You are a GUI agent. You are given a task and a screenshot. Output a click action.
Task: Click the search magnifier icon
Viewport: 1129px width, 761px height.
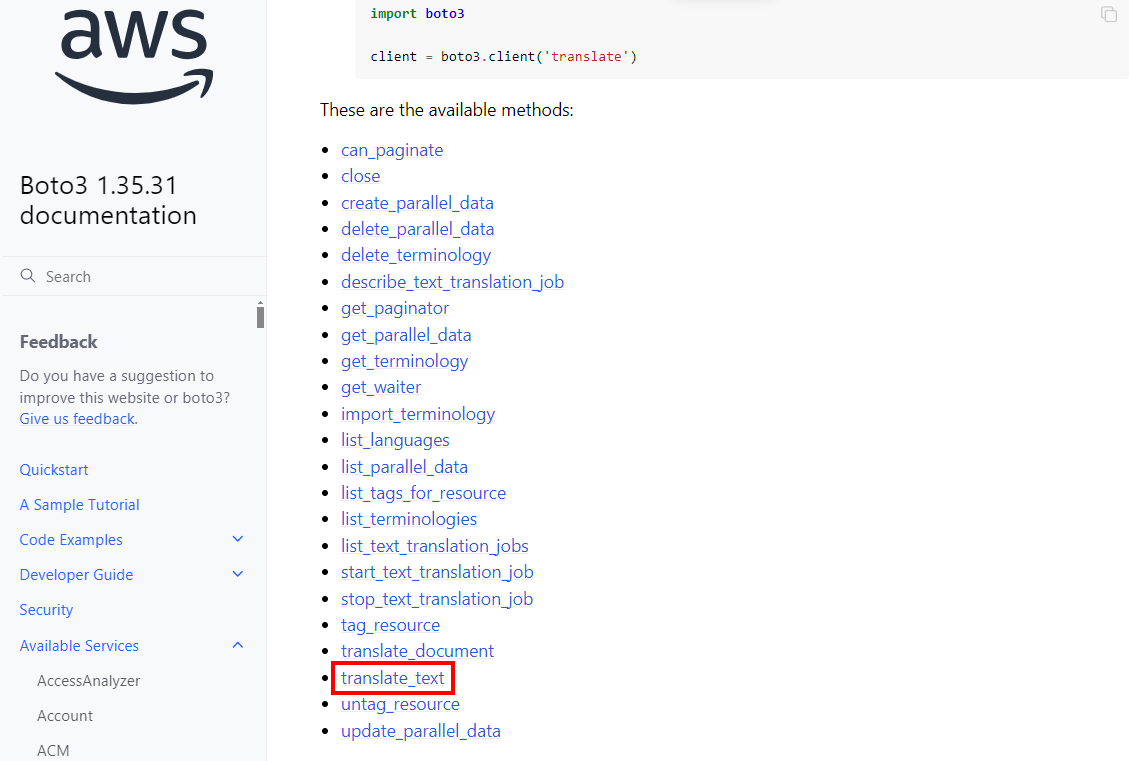tap(28, 275)
